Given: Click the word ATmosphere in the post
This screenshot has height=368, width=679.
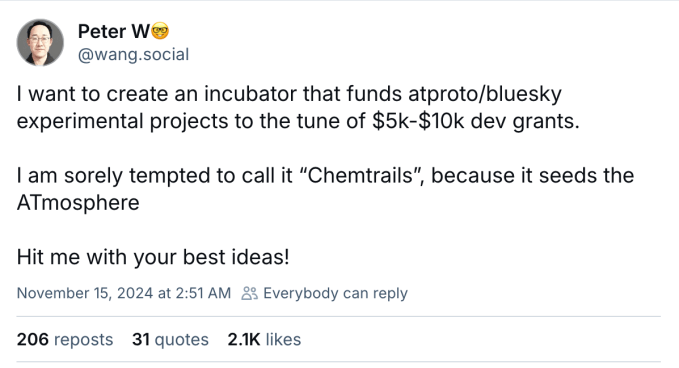Looking at the screenshot, I should pos(78,203).
